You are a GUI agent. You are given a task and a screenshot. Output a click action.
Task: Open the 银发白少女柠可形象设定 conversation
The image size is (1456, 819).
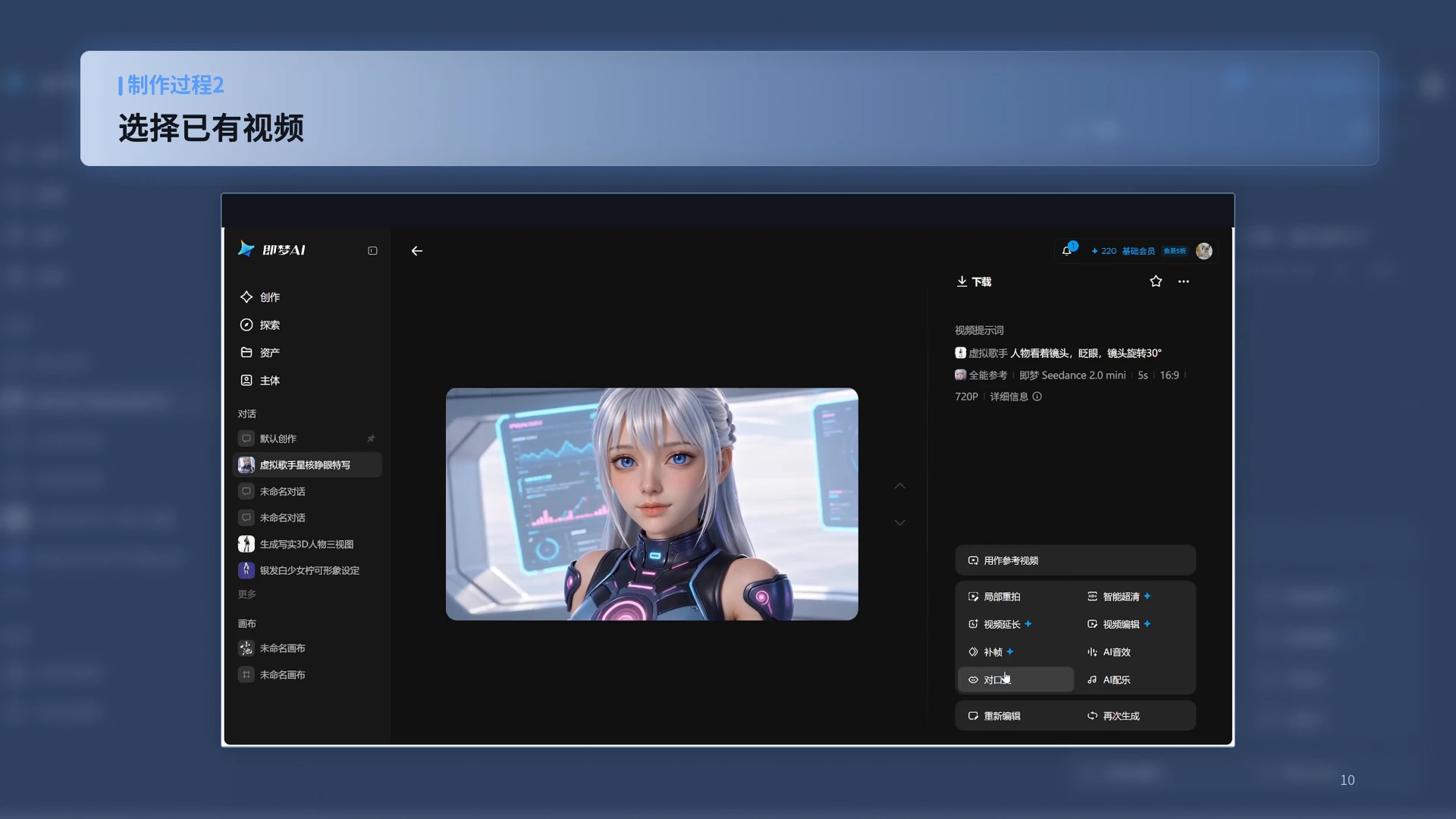[x=307, y=570]
